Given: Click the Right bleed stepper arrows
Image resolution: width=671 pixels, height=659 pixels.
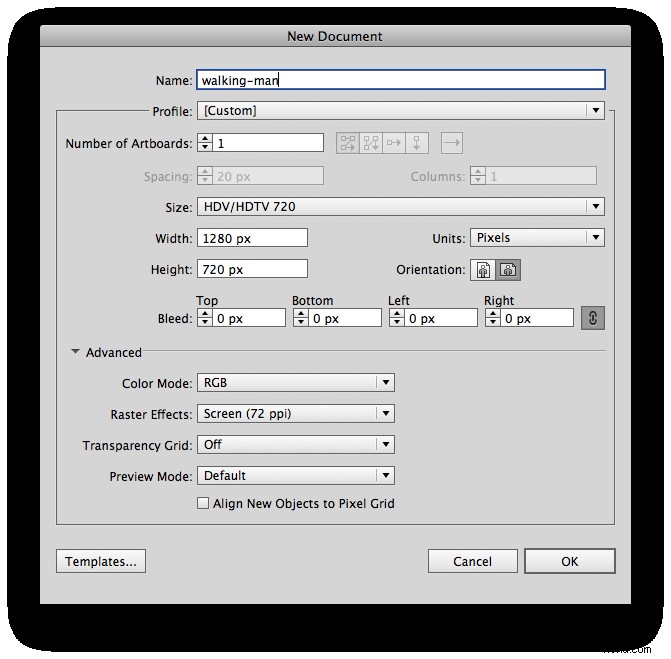Looking at the screenshot, I should 493,318.
